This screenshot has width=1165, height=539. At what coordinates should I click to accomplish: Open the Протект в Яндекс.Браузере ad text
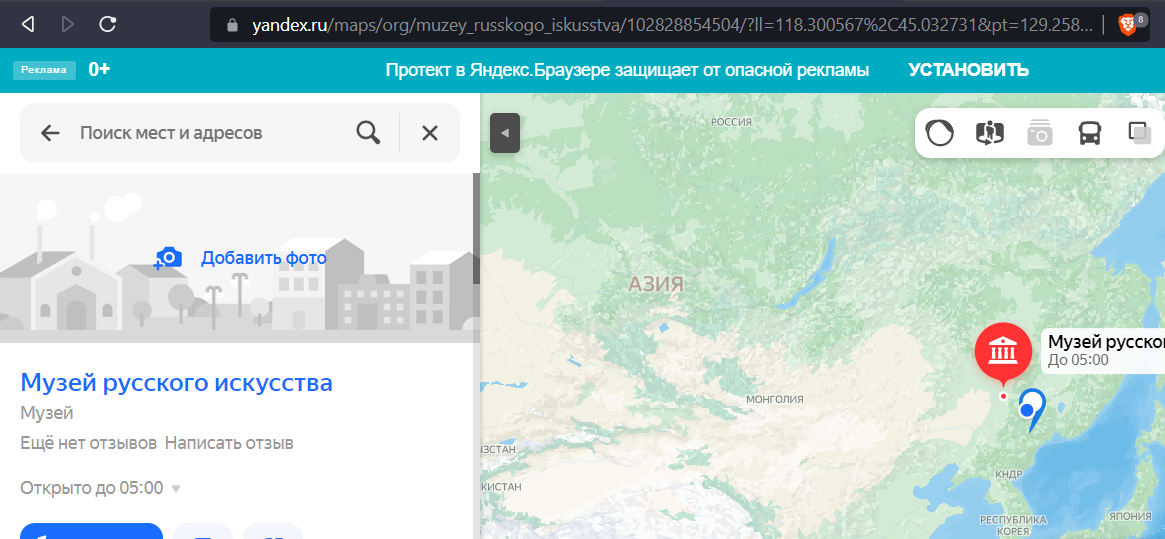coord(627,71)
